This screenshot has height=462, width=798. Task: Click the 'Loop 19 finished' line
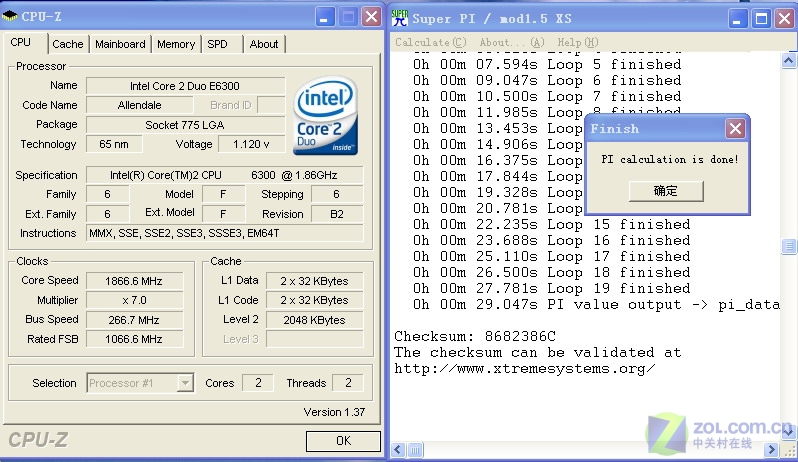[x=552, y=288]
